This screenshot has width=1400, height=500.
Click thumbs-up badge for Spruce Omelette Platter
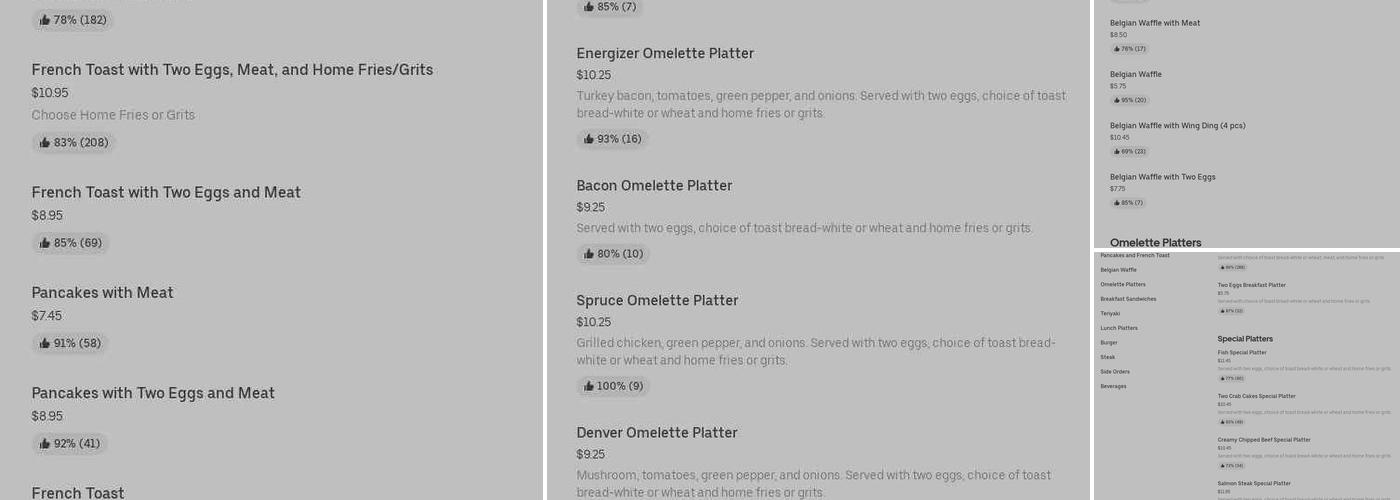[613, 386]
